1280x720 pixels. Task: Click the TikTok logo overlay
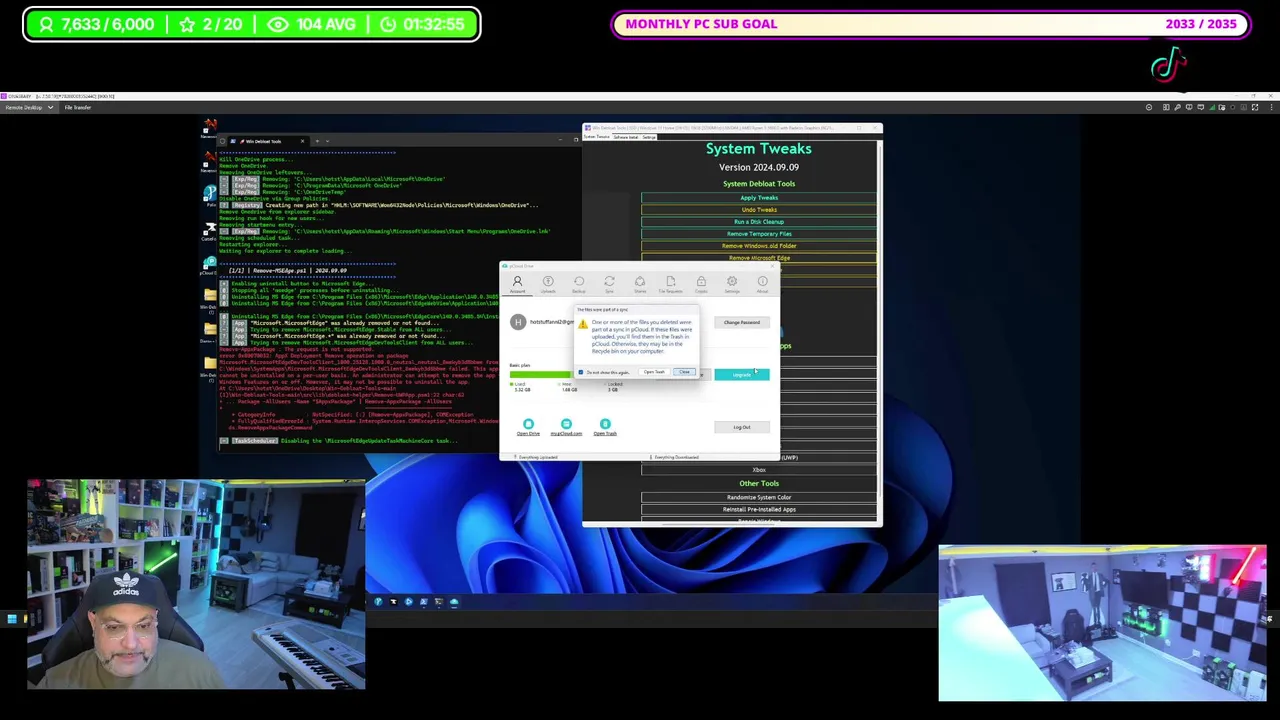(1168, 65)
